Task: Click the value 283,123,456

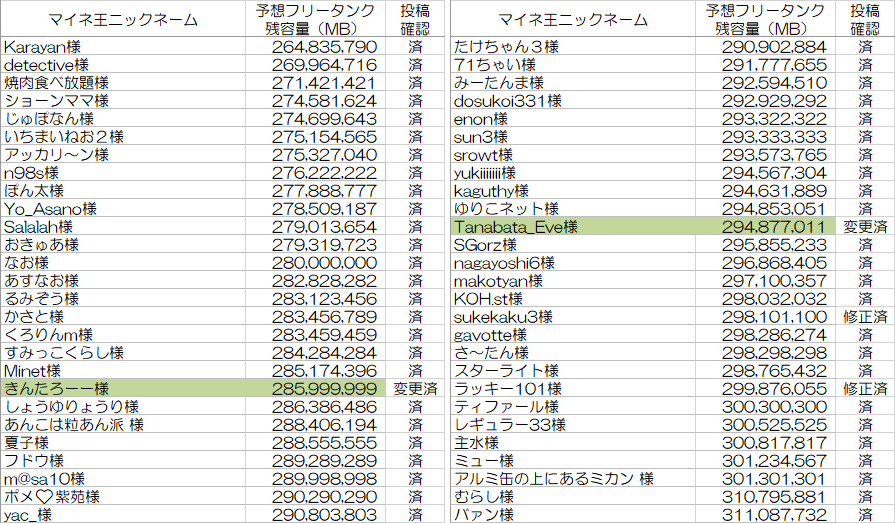Action: coord(324,299)
